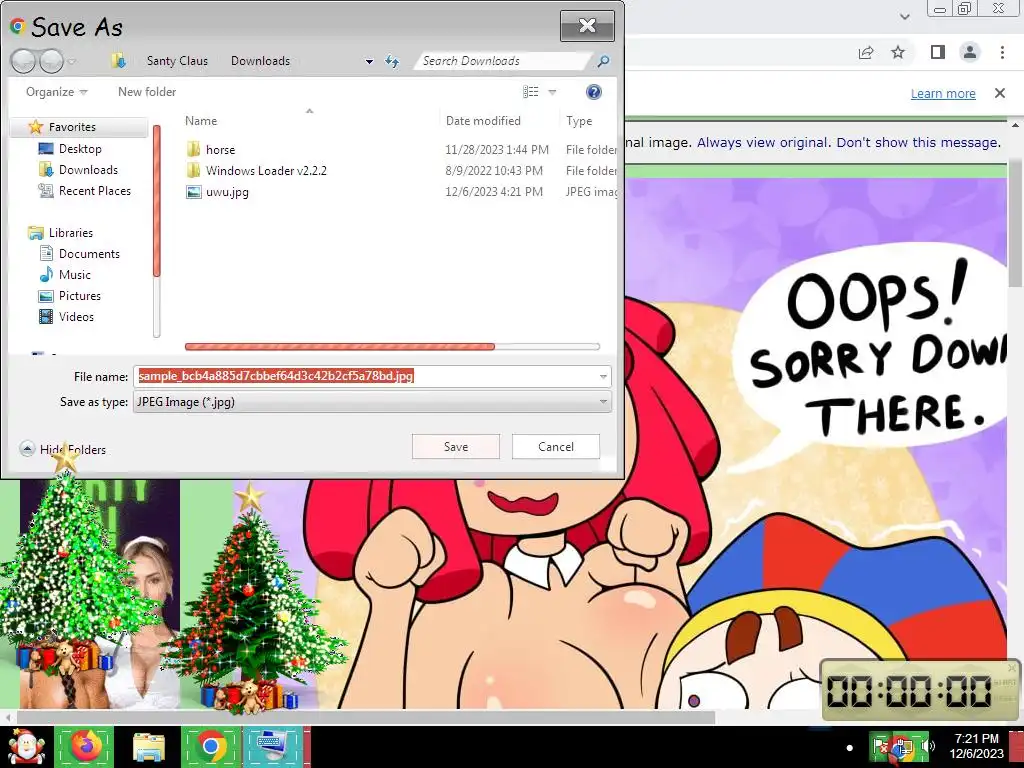This screenshot has height=768, width=1024.
Task: Open the Save As help icon
Action: [x=594, y=92]
